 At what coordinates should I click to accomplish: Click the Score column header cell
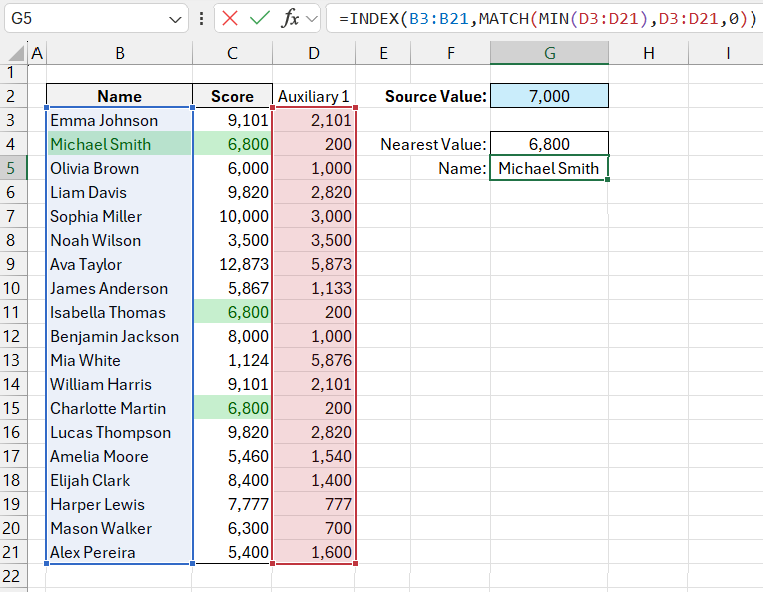232,96
